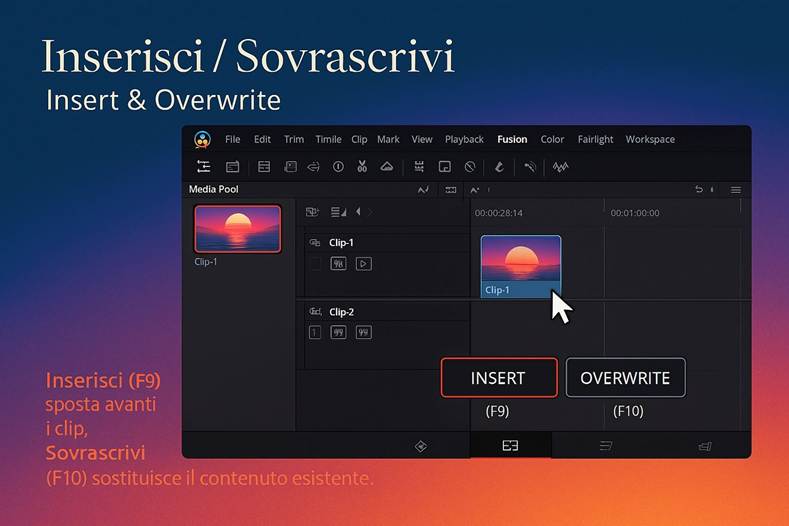Toggle the 98 button on Clip-1 track
Screen dimensions: 789x526
(338, 264)
